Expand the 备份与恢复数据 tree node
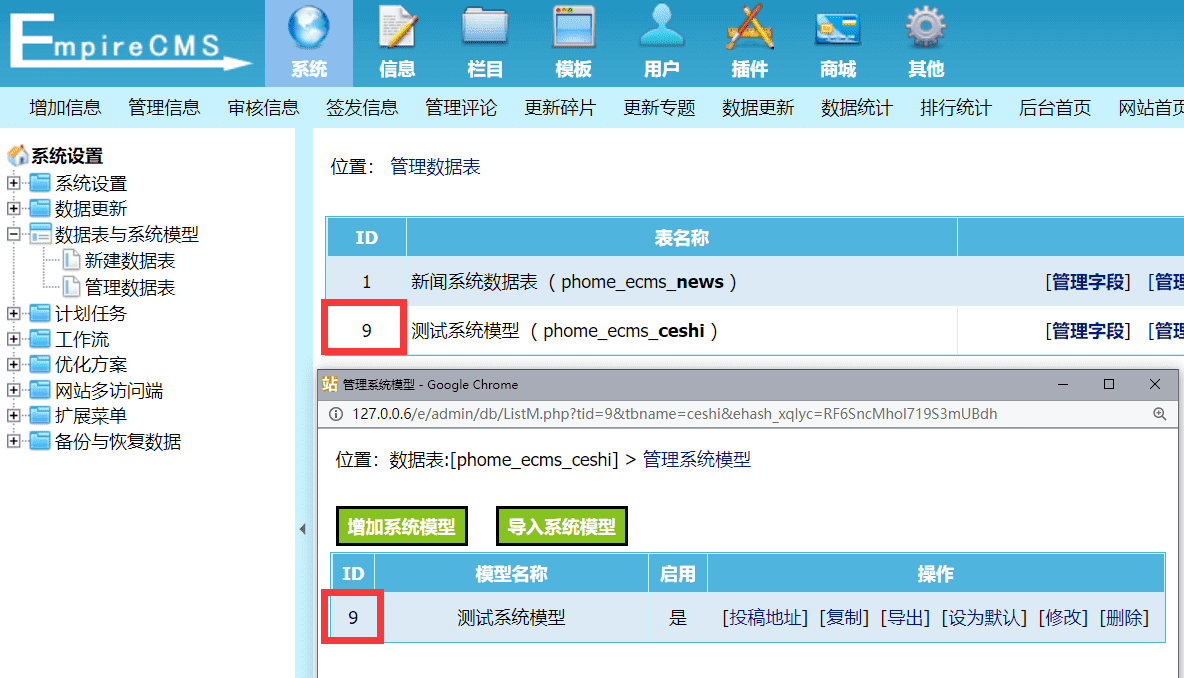 click(14, 441)
